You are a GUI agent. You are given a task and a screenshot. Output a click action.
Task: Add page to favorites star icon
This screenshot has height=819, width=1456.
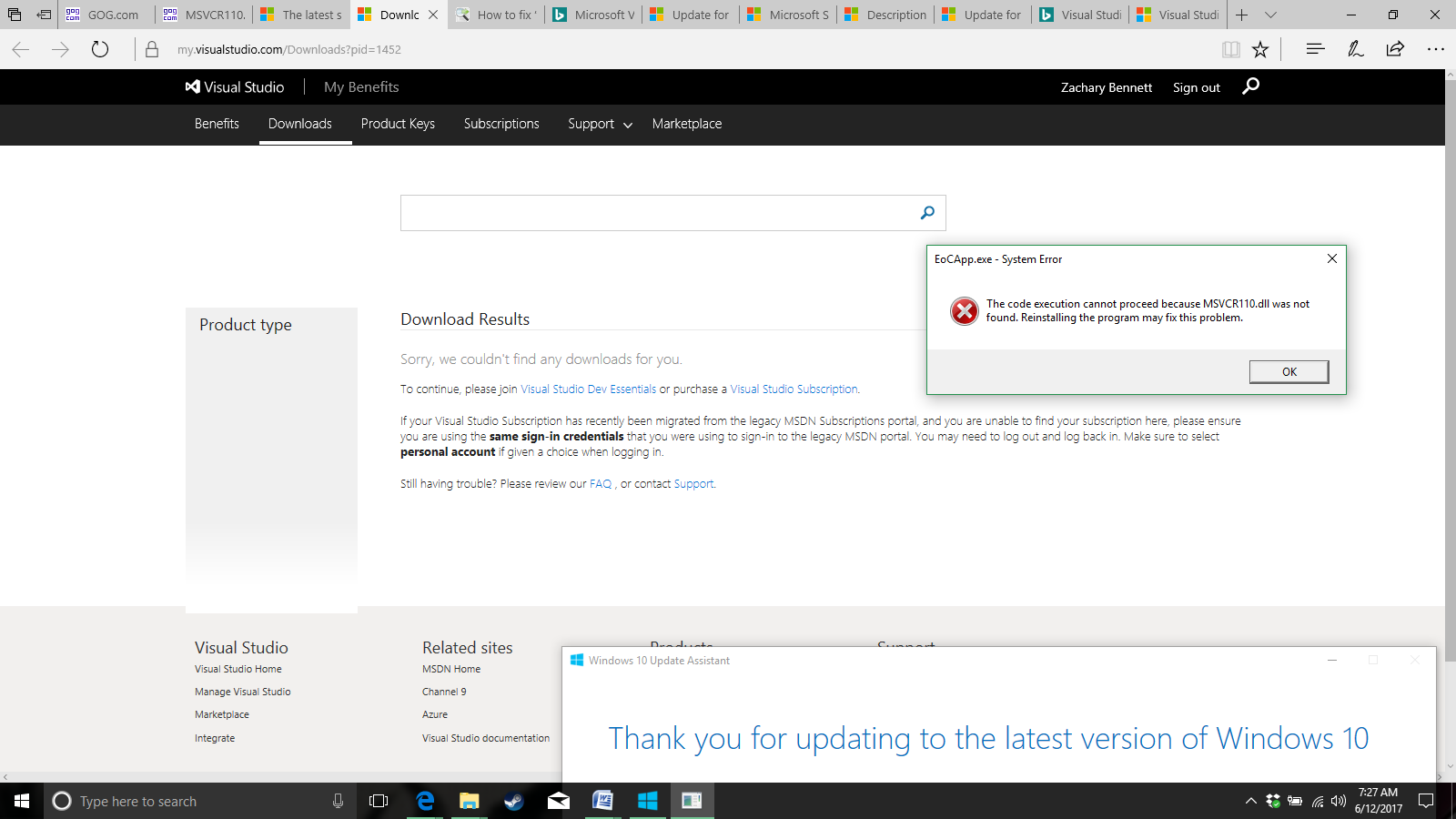[x=1260, y=49]
